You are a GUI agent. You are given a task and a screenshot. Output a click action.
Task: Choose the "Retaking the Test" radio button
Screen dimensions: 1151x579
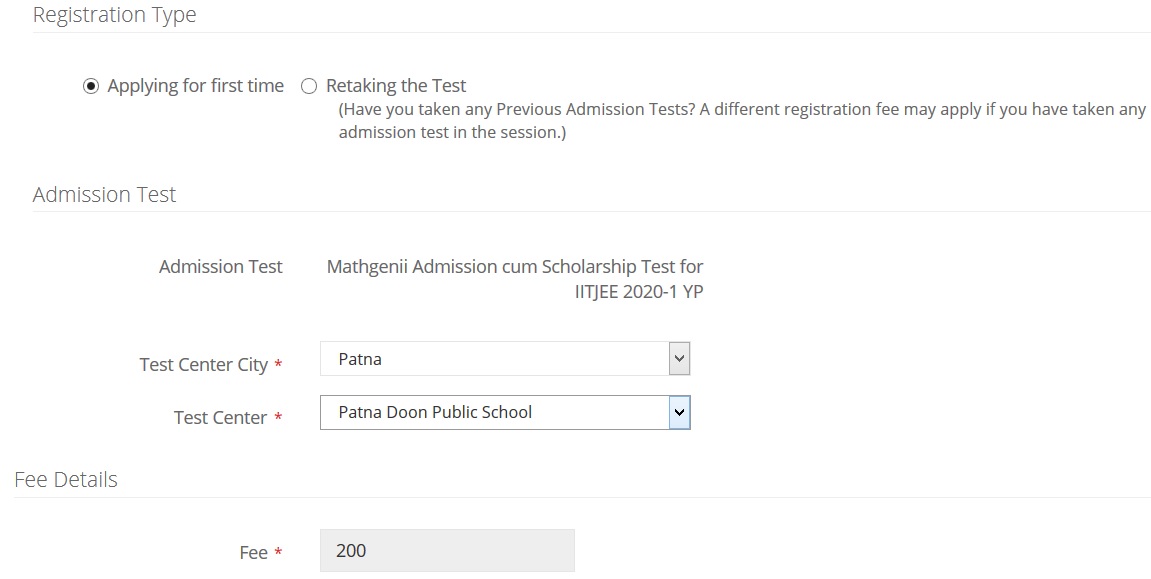(x=309, y=87)
